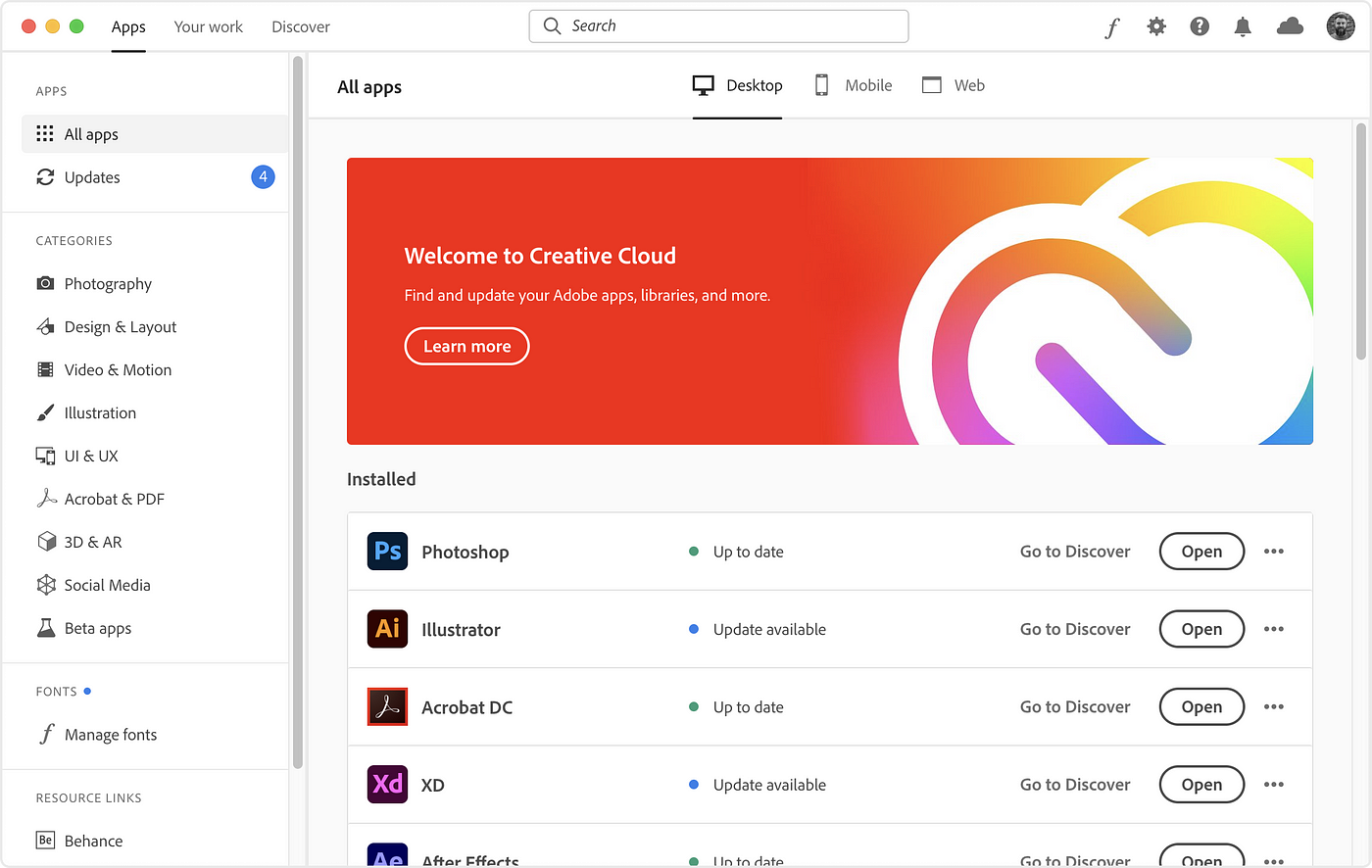The image size is (1372, 868).
Task: Go to Discover for XD
Action: (1075, 784)
